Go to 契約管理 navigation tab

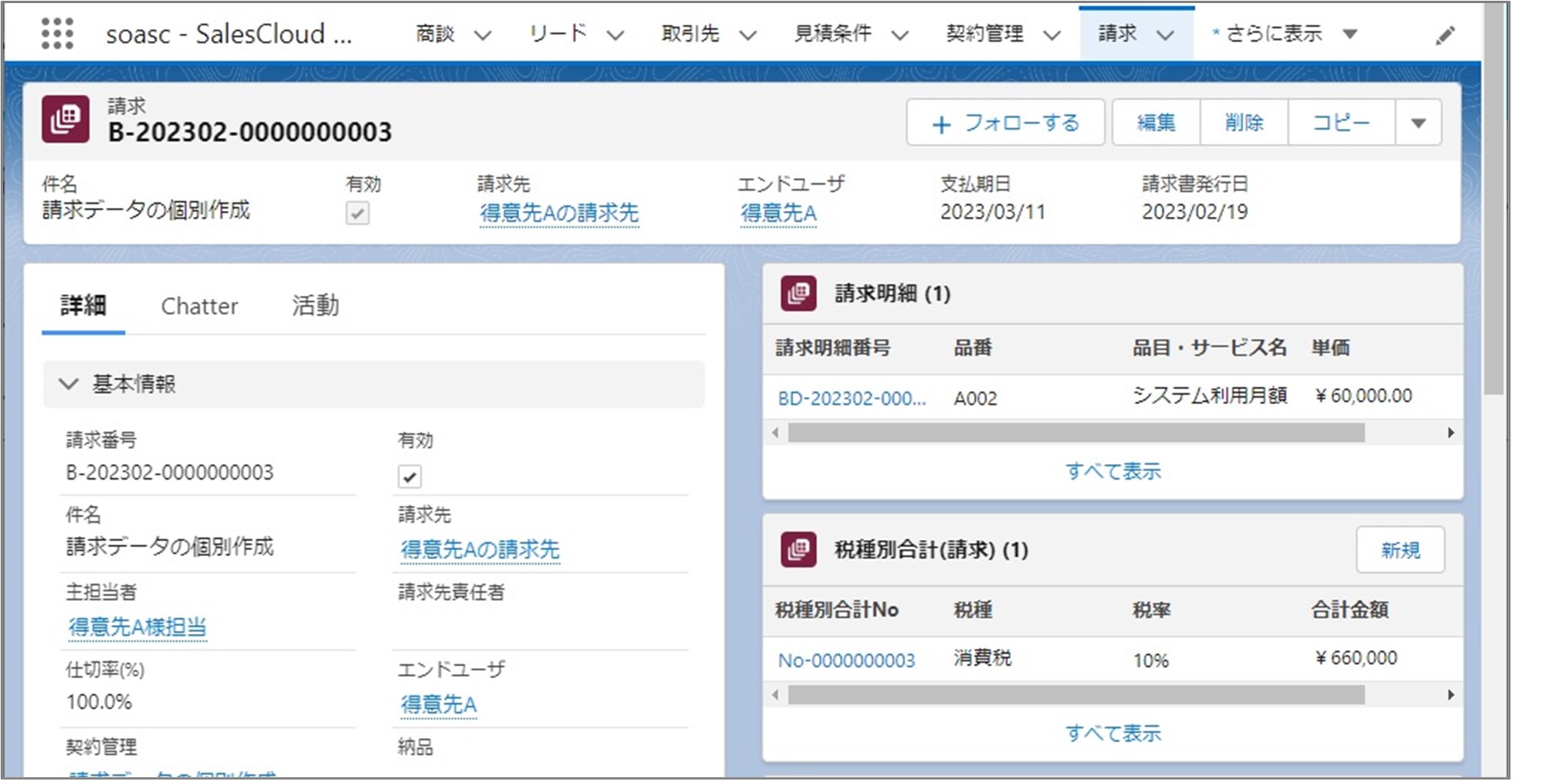pos(985,34)
